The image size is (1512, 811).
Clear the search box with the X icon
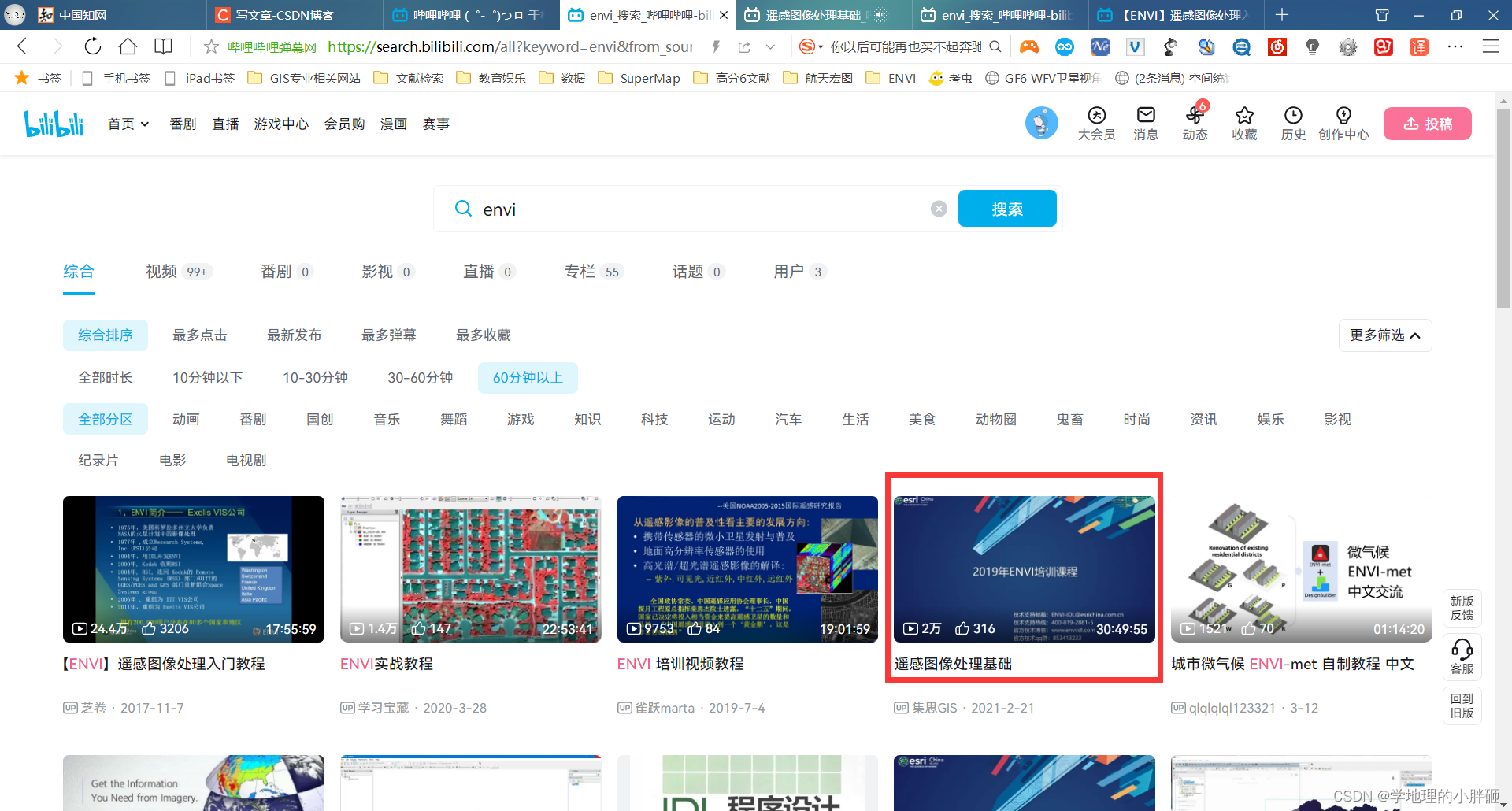(939, 209)
